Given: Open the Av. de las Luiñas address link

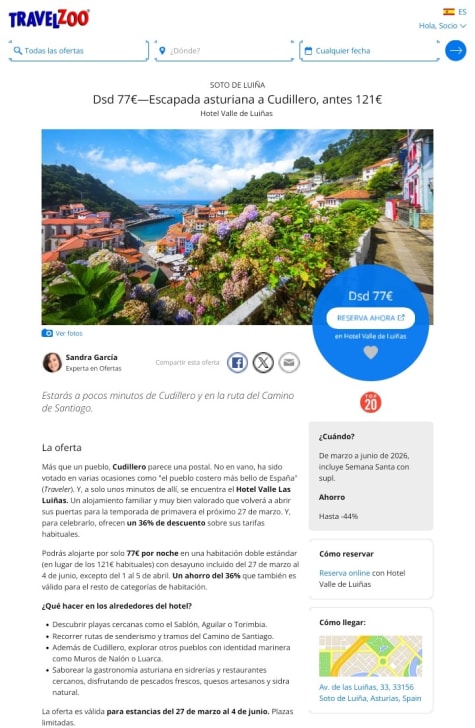Looking at the screenshot, I should pos(370,693).
